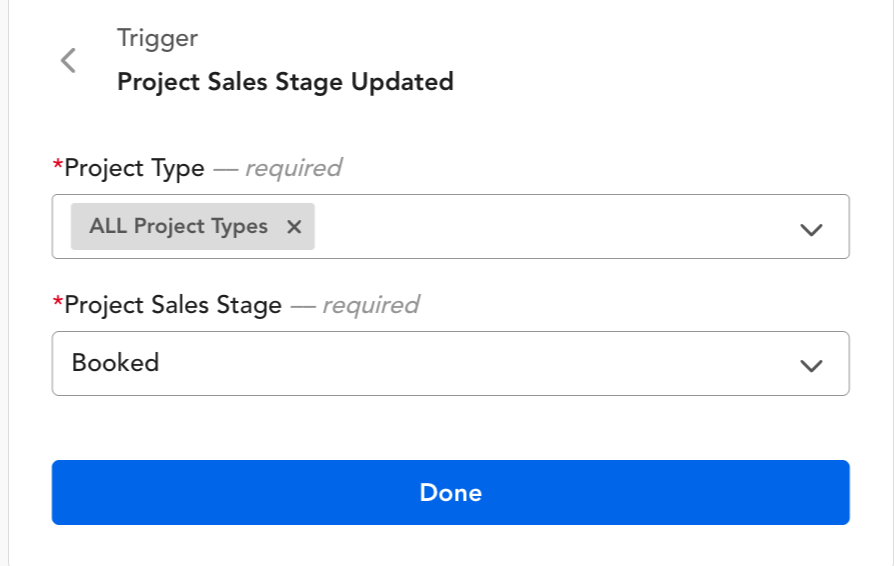Image resolution: width=894 pixels, height=566 pixels.
Task: Click empty space in Project Type field
Action: coord(550,227)
